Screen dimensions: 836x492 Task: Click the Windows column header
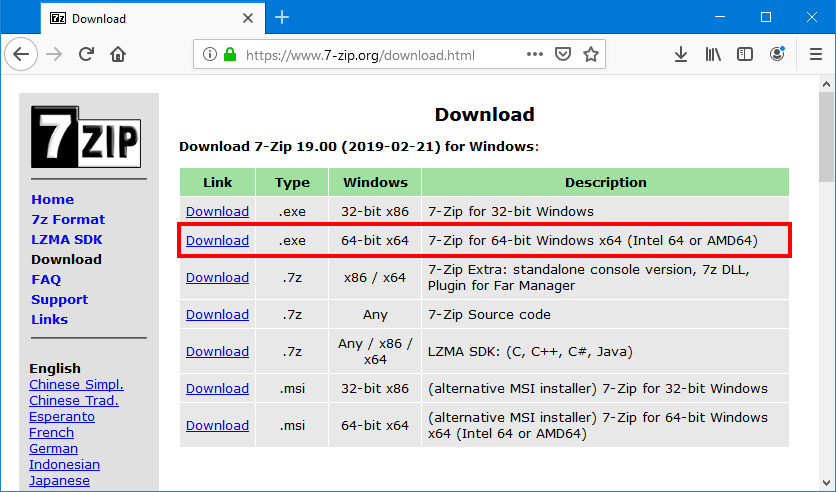(375, 182)
